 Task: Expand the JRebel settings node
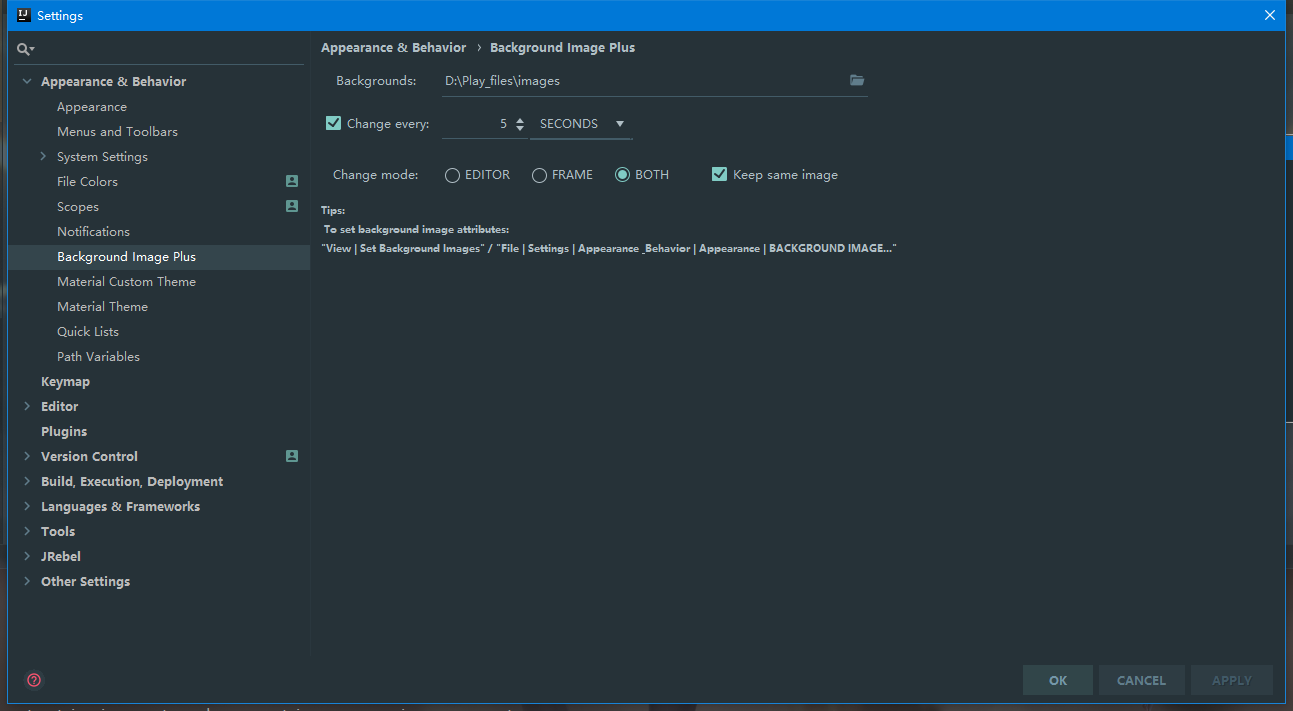click(x=27, y=556)
